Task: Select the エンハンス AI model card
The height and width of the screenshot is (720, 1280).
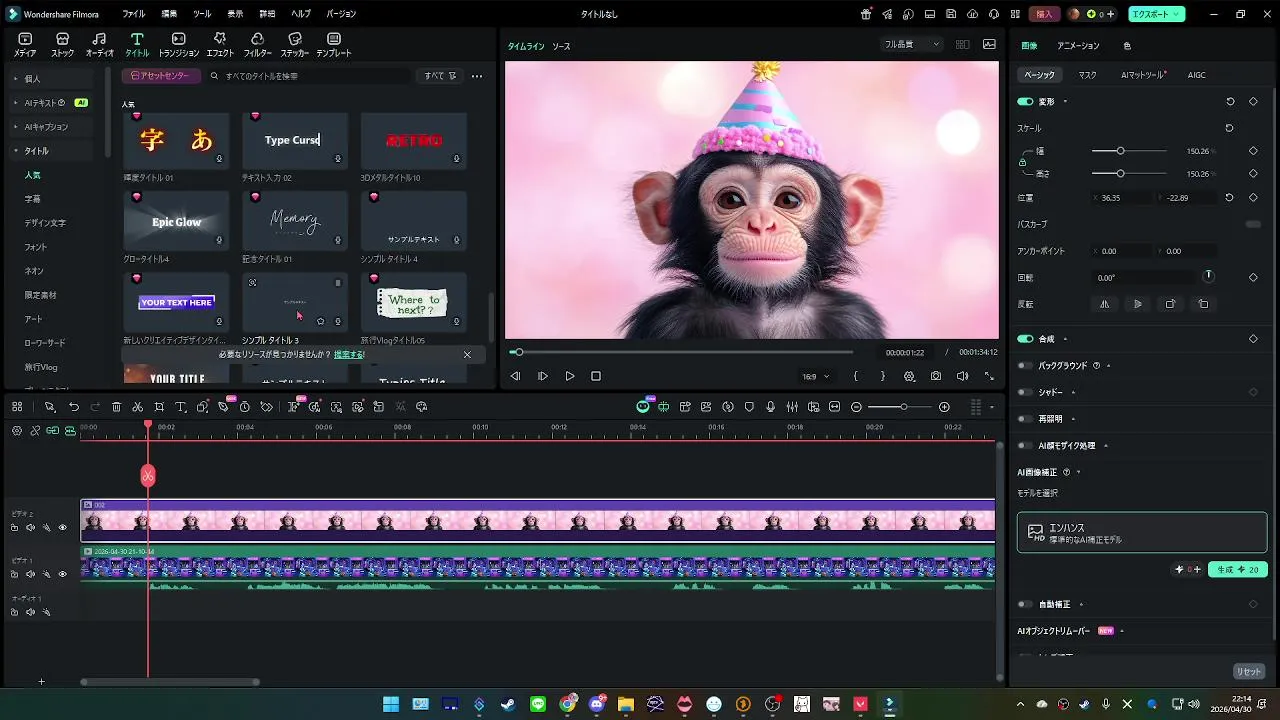Action: [1142, 533]
